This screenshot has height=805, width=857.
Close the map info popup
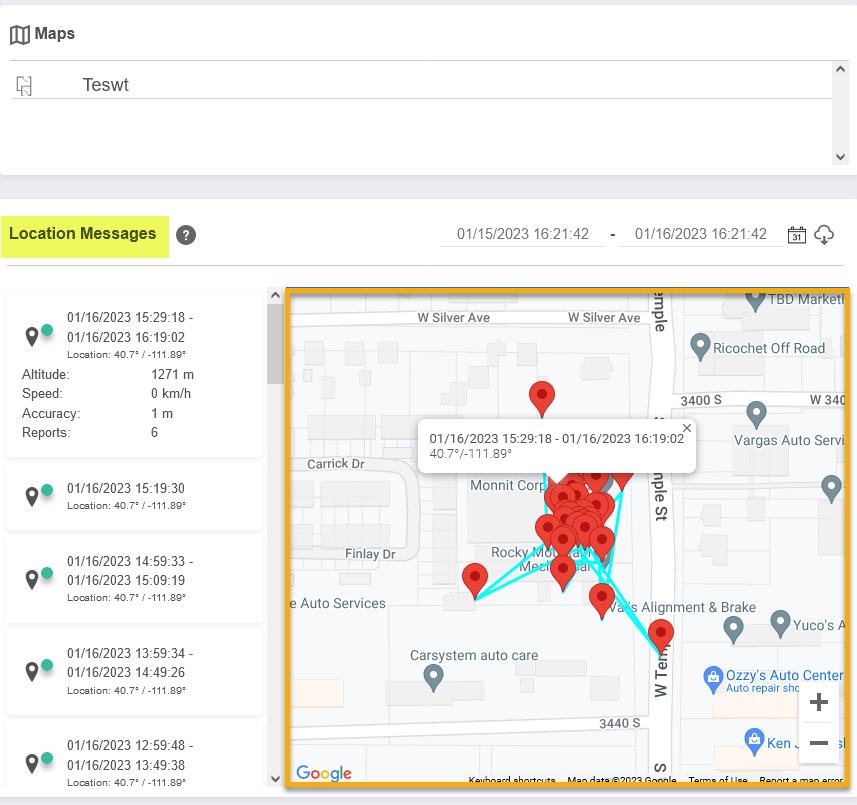pos(687,428)
